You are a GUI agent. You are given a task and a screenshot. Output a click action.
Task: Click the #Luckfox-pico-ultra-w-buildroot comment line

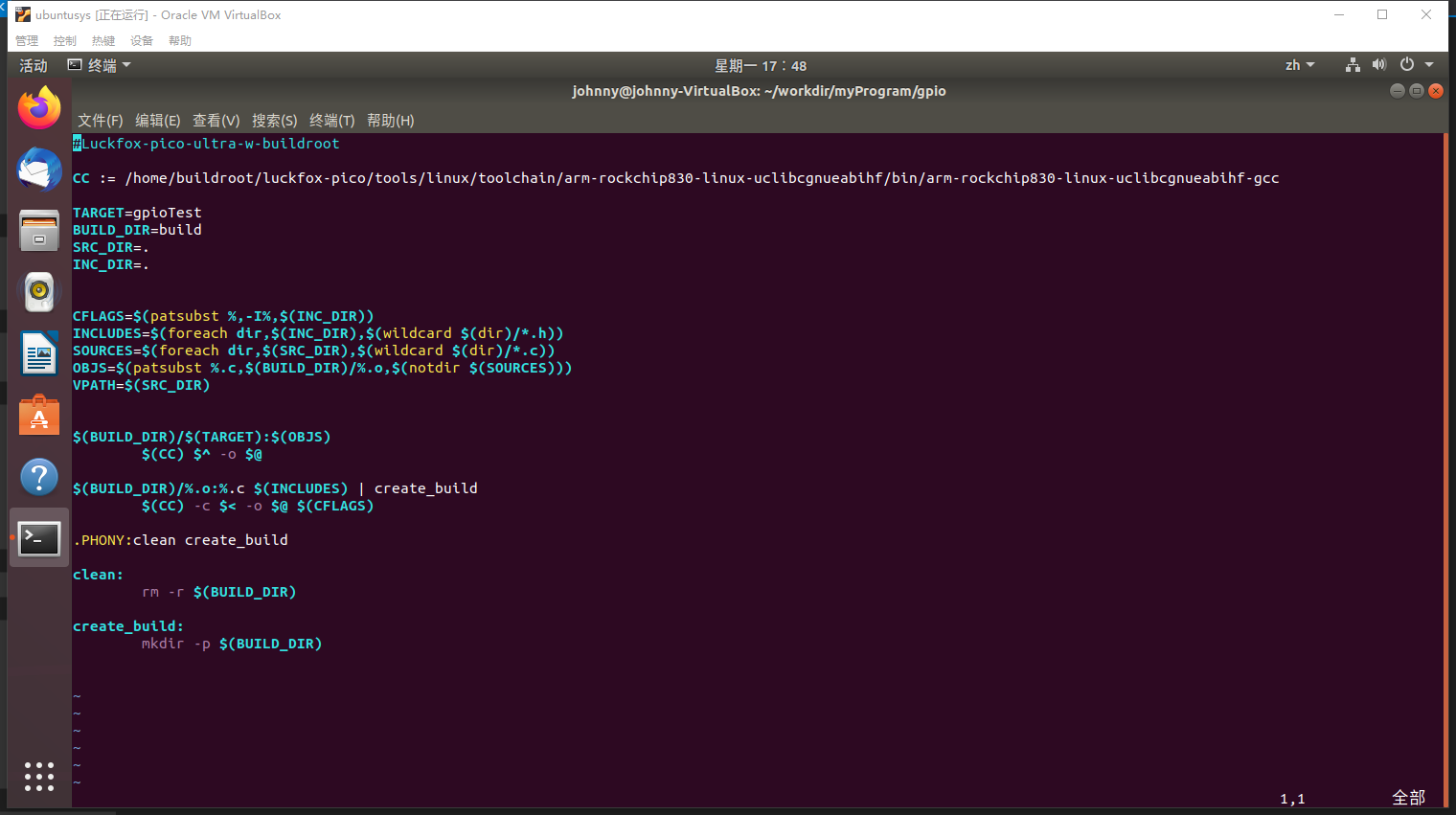pos(206,144)
